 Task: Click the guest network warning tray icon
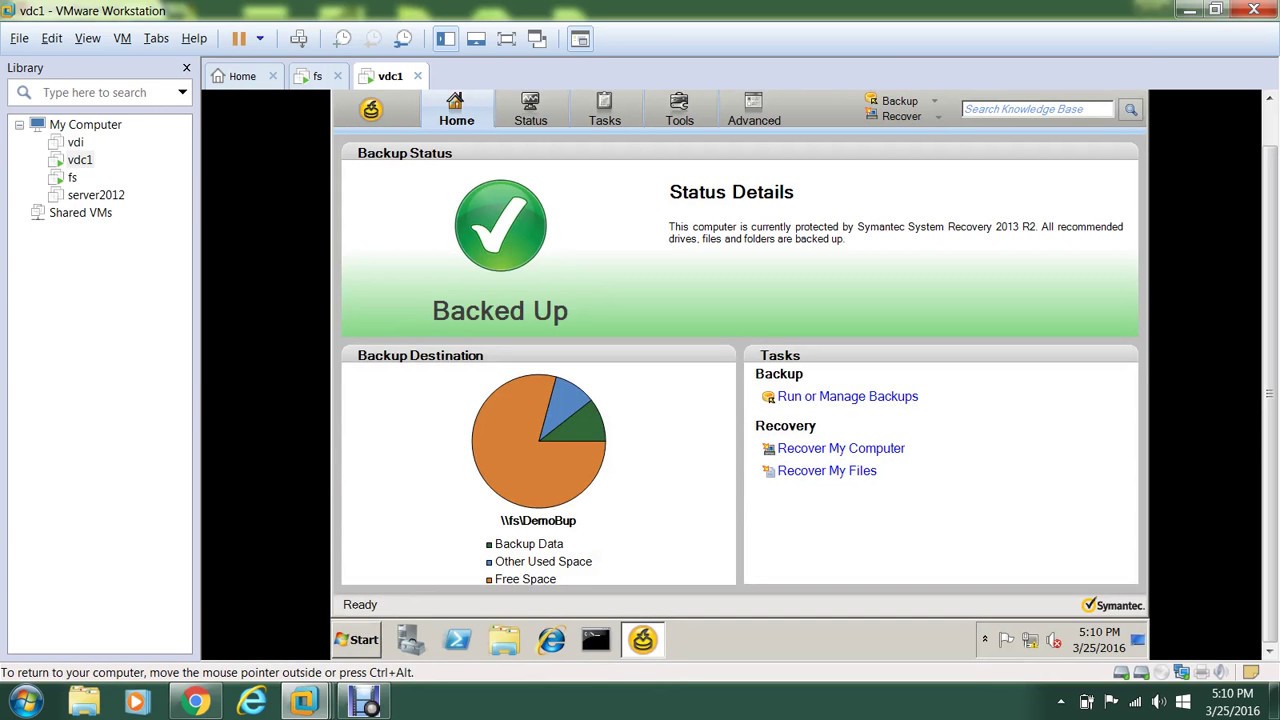(1030, 641)
